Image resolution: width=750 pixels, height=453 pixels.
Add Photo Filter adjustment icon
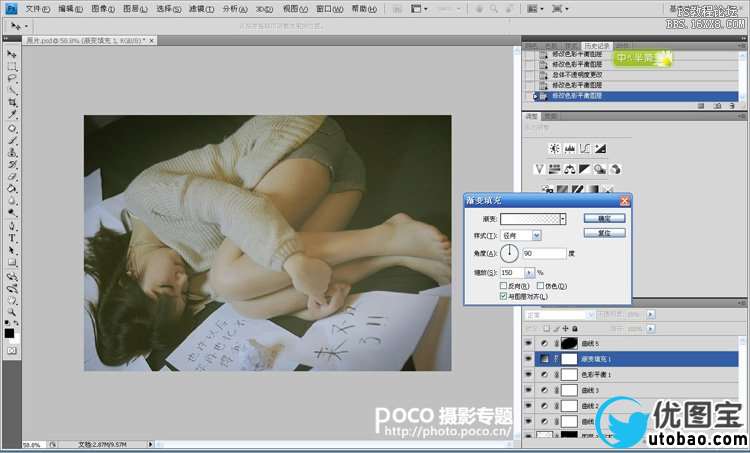[x=600, y=169]
